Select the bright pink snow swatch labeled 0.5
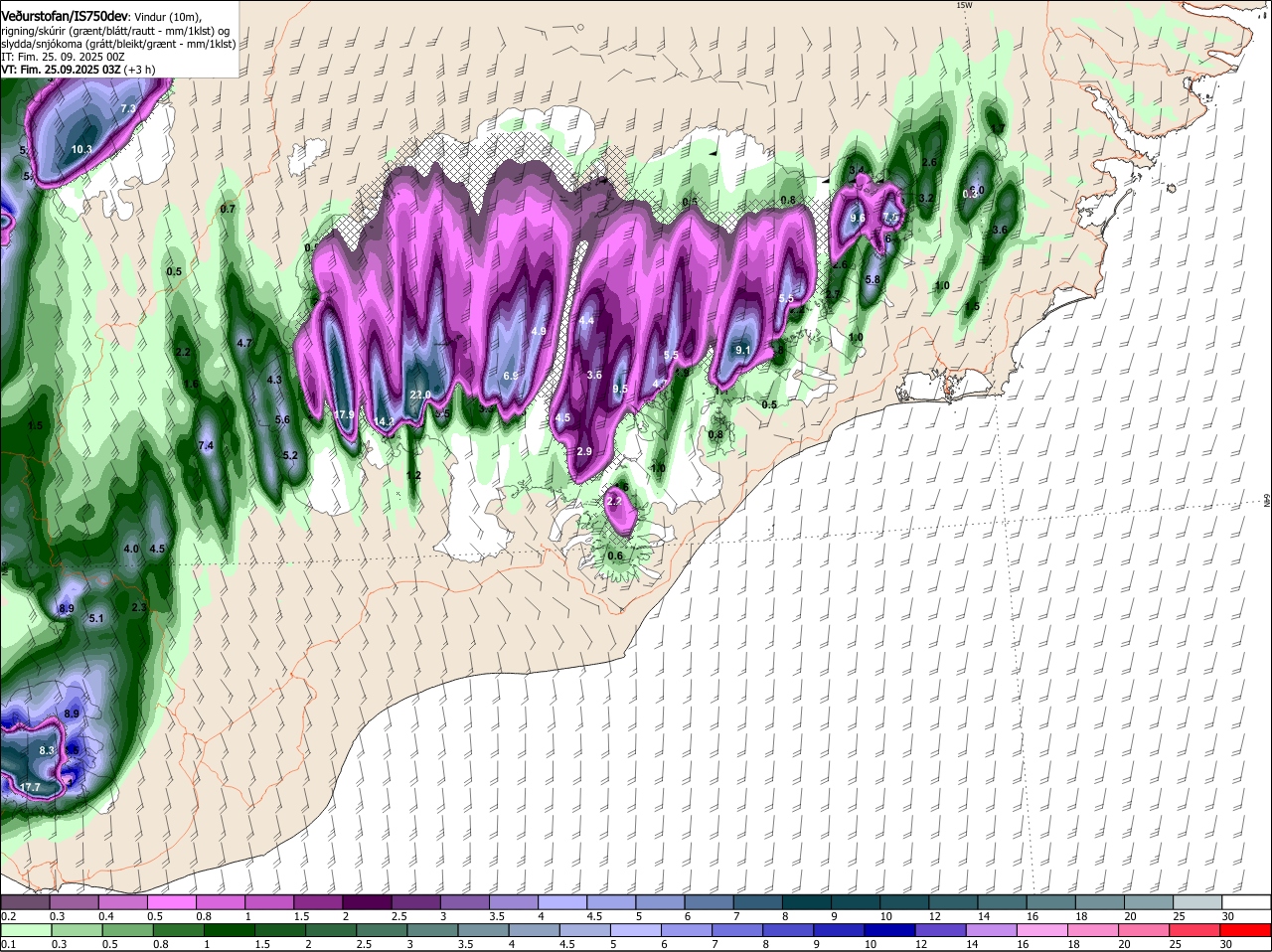 point(171,901)
